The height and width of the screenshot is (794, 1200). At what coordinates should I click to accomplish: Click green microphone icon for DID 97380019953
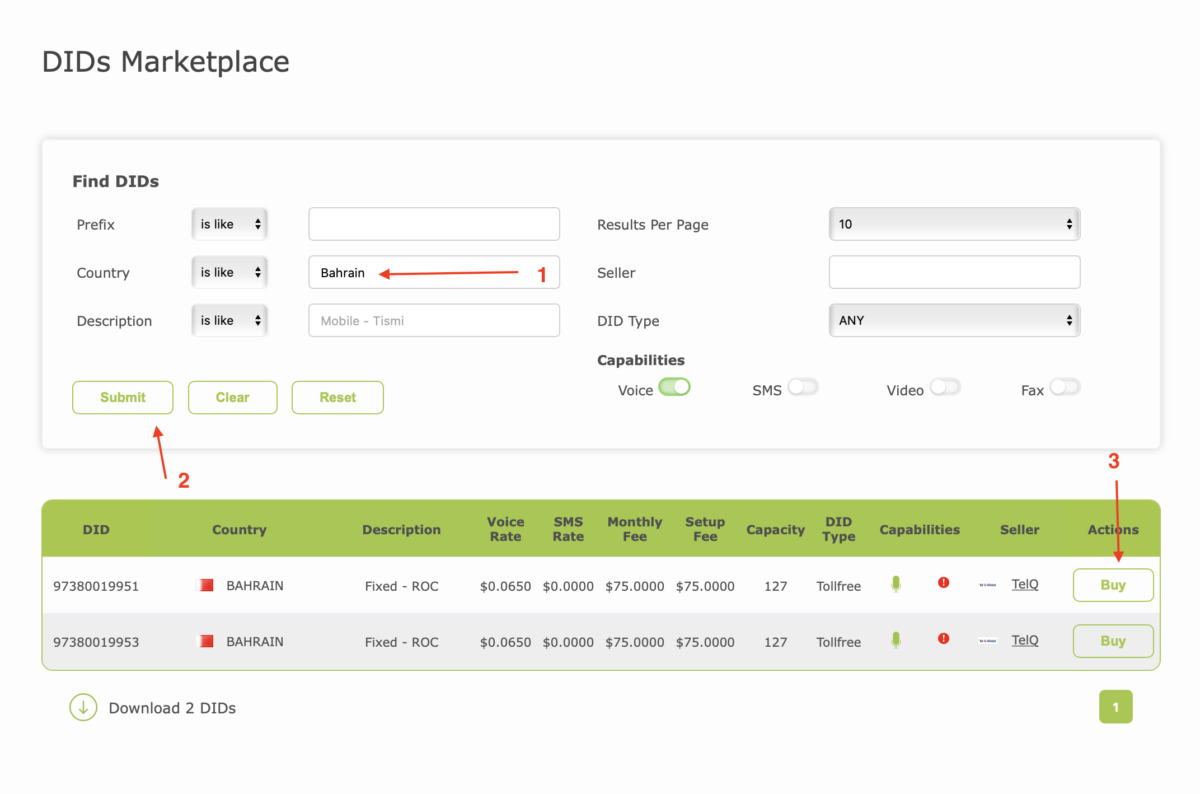[896, 640]
